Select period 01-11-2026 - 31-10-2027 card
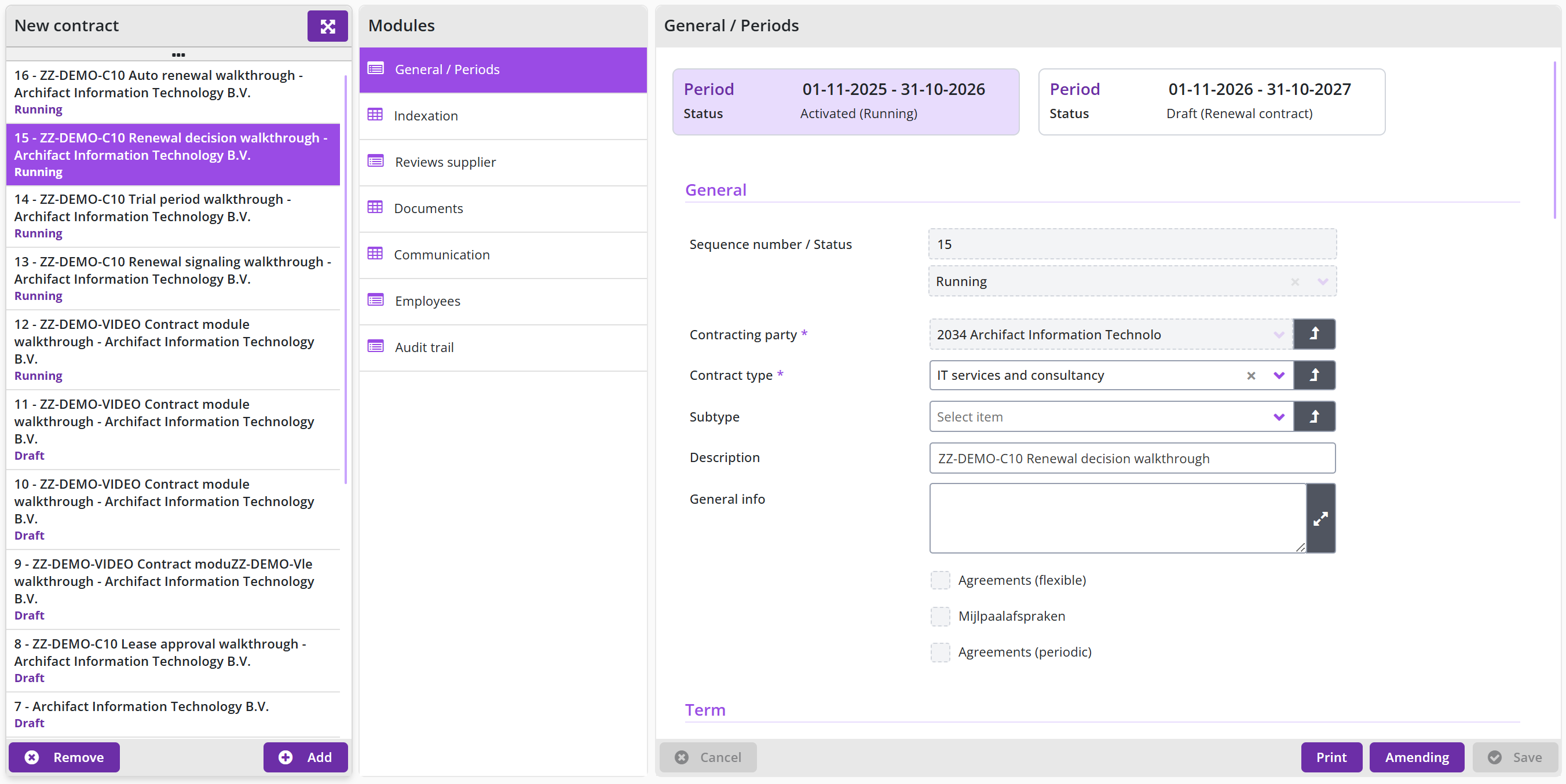Image resolution: width=1566 pixels, height=784 pixels. (1212, 101)
